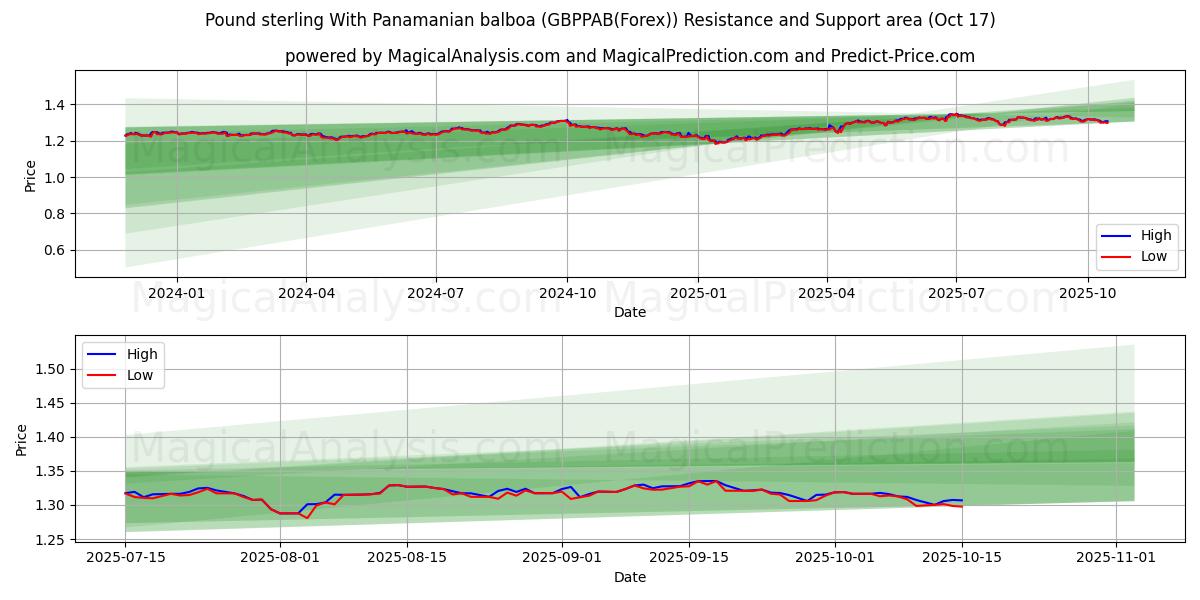Click the 2025-07 date tick on the top chart
The height and width of the screenshot is (600, 1200).
pyautogui.click(x=956, y=293)
